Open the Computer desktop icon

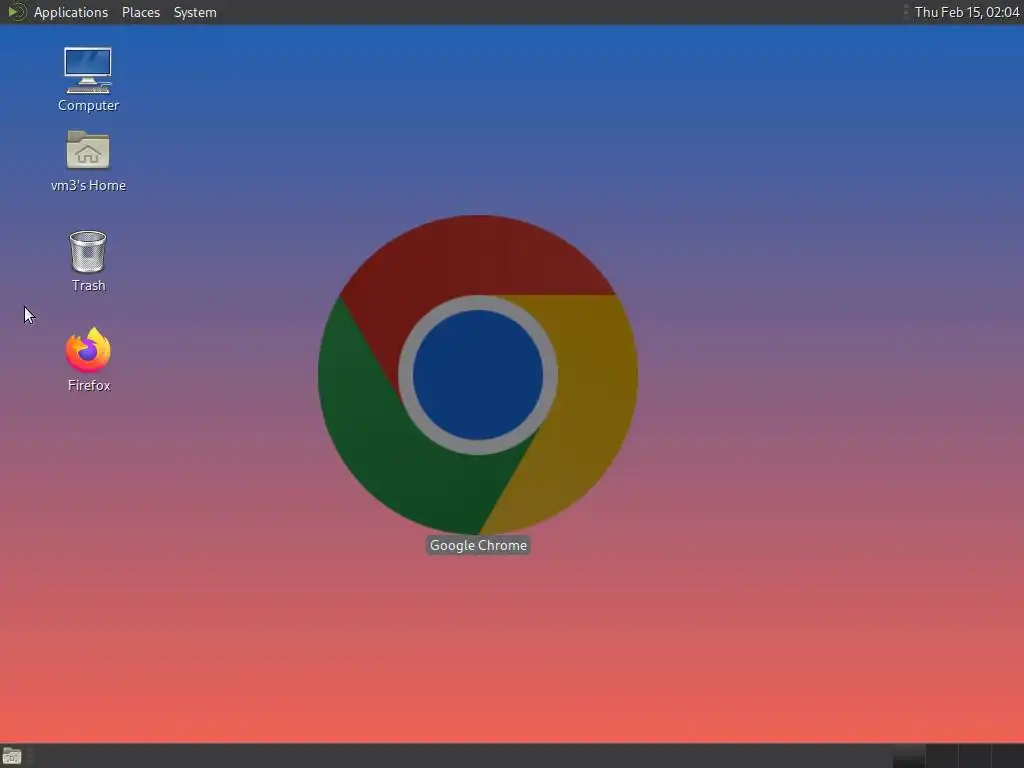(88, 70)
